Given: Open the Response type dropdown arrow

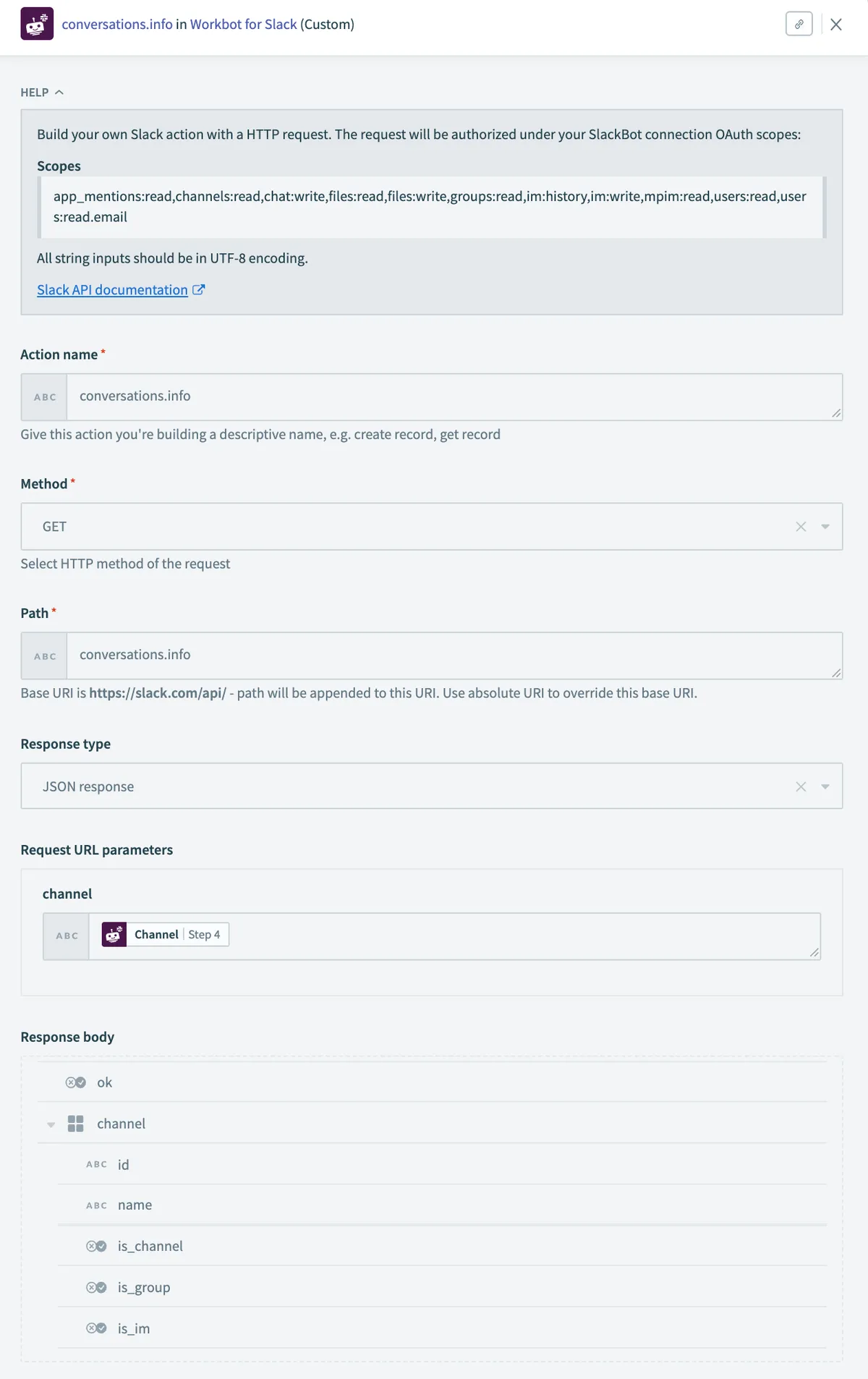Looking at the screenshot, I should (825, 786).
